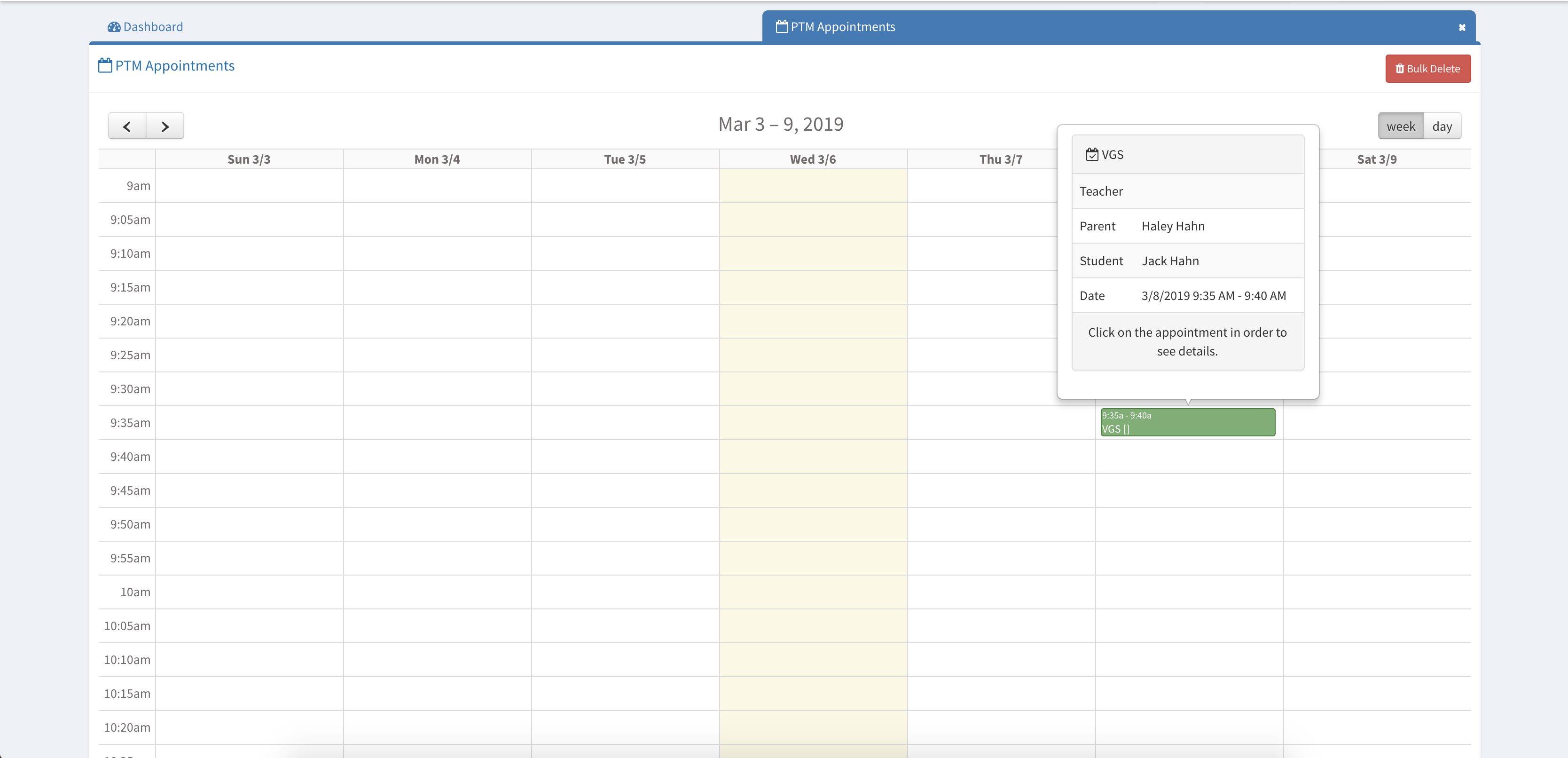Click the 10am time label
The image size is (1568, 758).
135,592
